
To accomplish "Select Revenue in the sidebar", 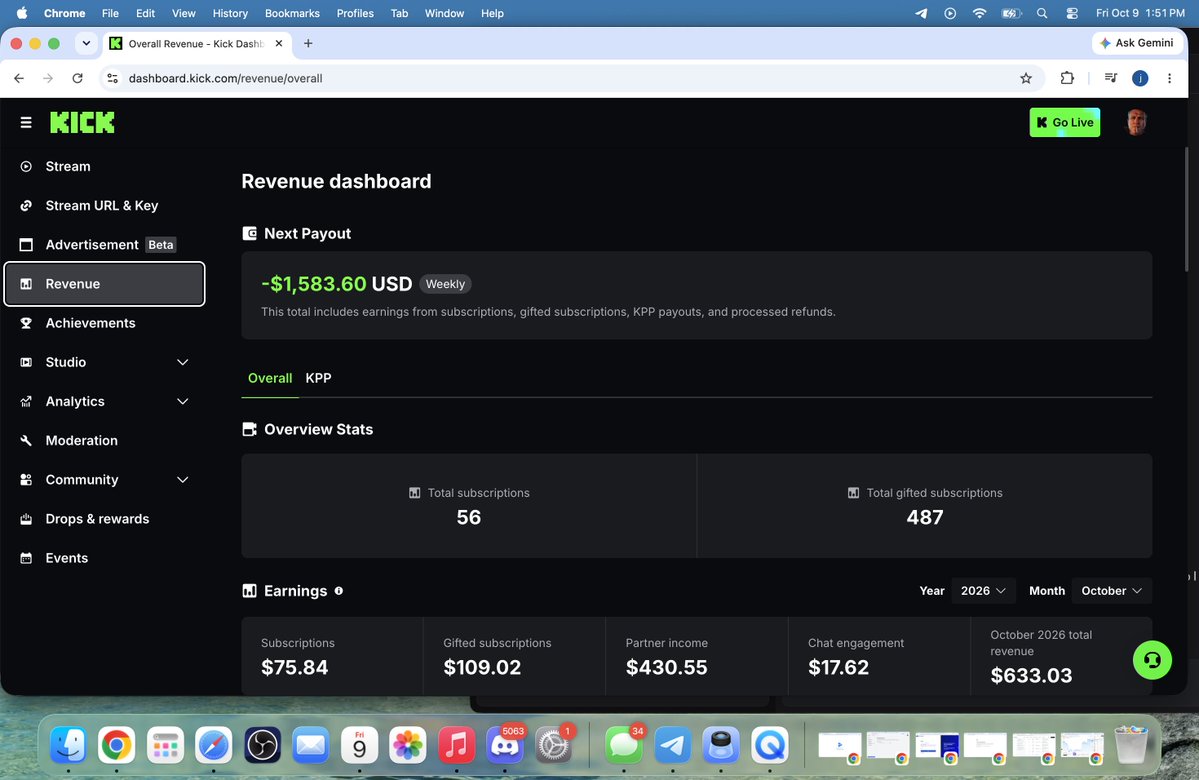I will point(104,284).
